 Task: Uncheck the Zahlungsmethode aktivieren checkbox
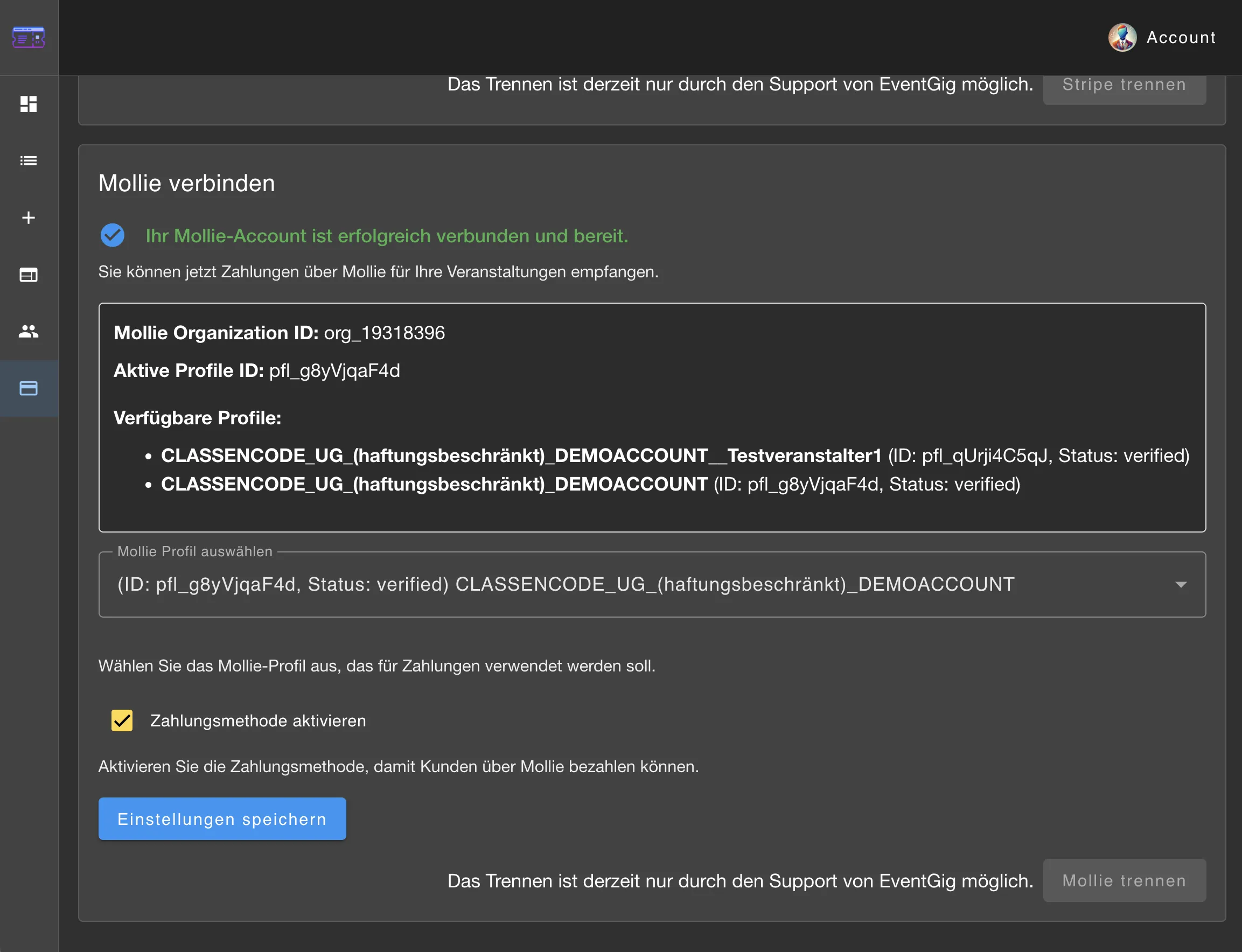point(122,720)
